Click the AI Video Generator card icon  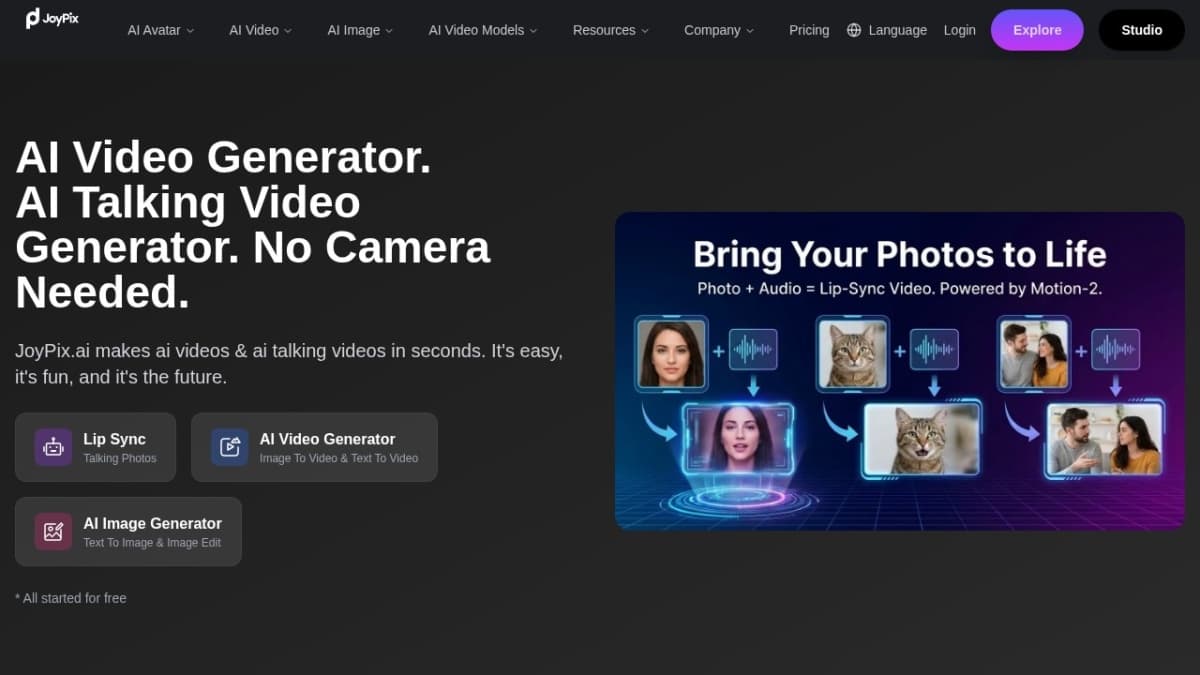pyautogui.click(x=229, y=446)
